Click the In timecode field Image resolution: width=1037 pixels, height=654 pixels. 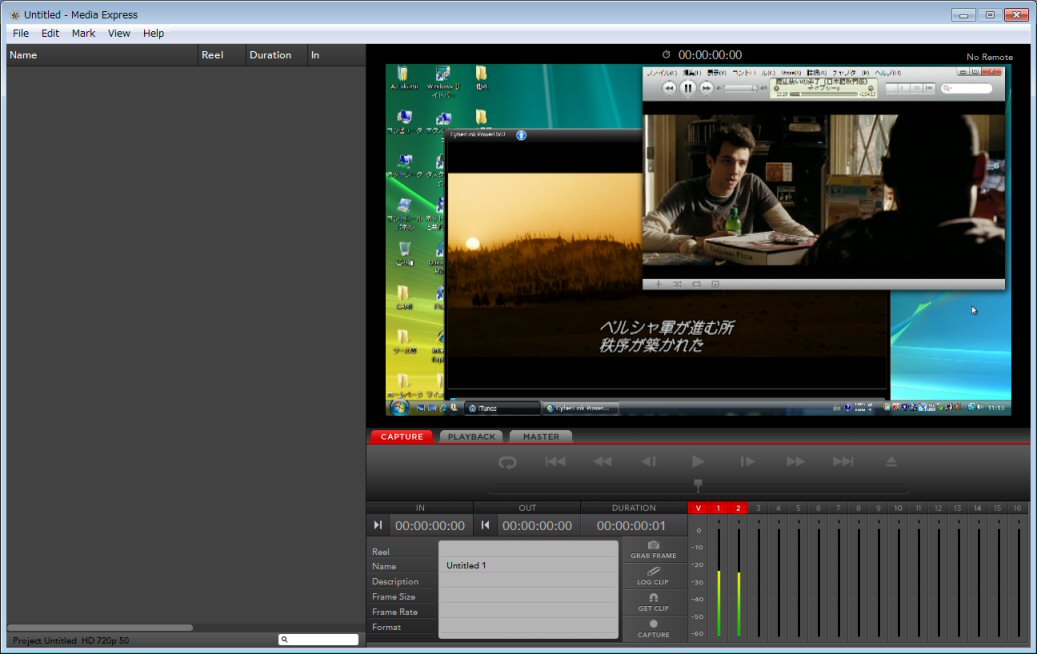pos(430,526)
